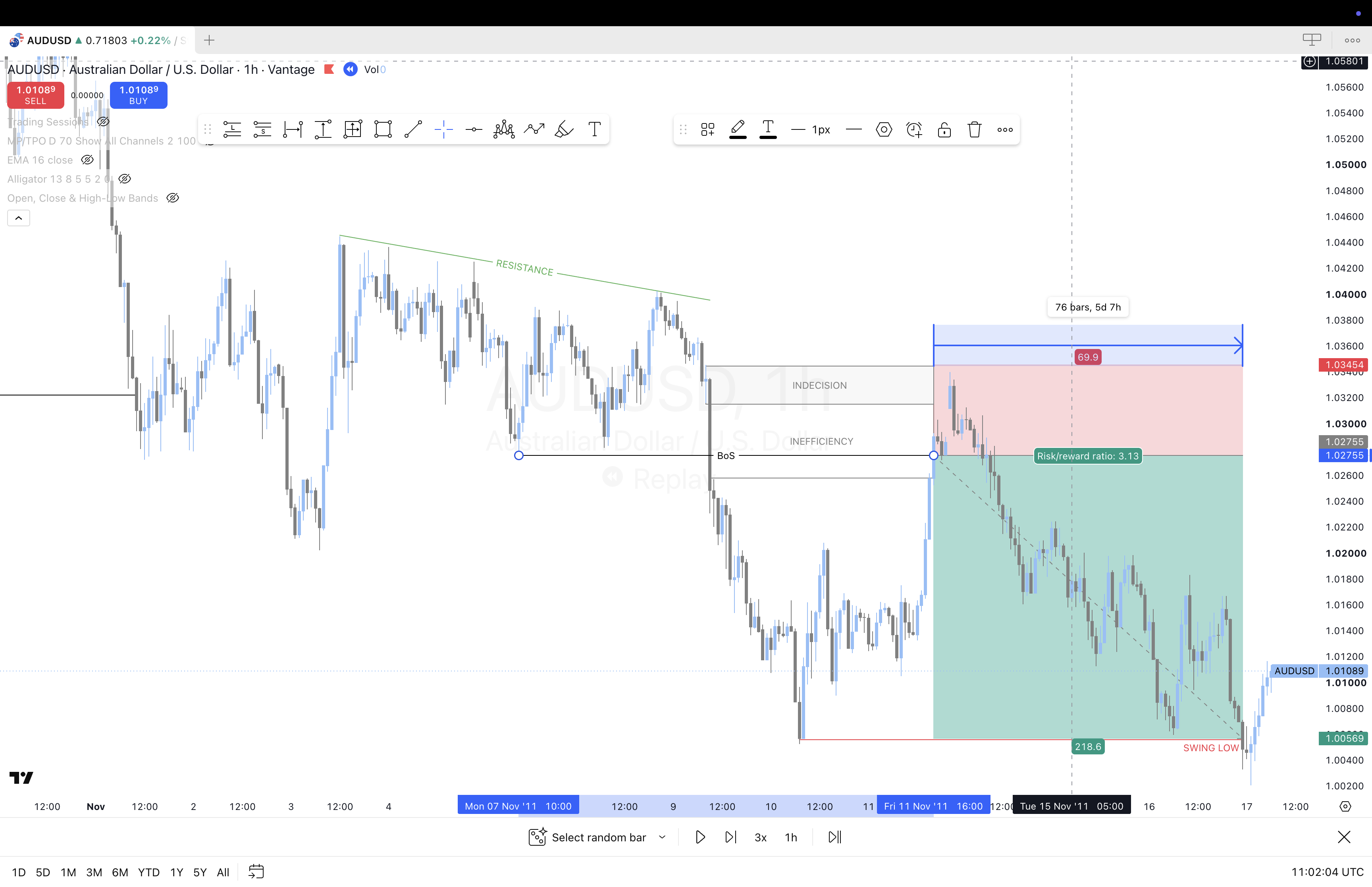Show Open, Close & High-Low Bands indicator

click(172, 198)
